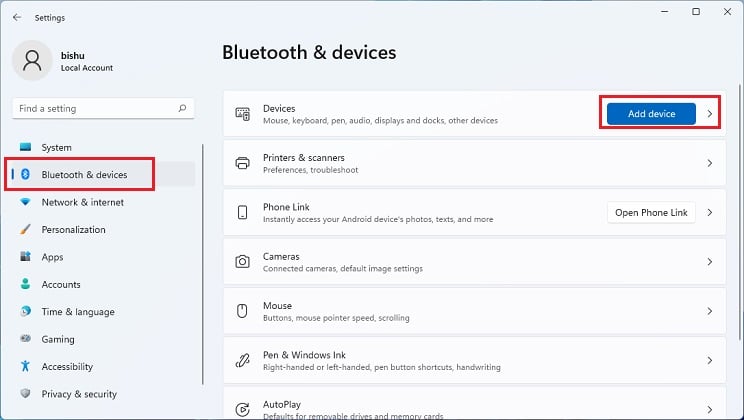The image size is (744, 420).
Task: Click the Devices keyboard icon
Action: (x=242, y=114)
